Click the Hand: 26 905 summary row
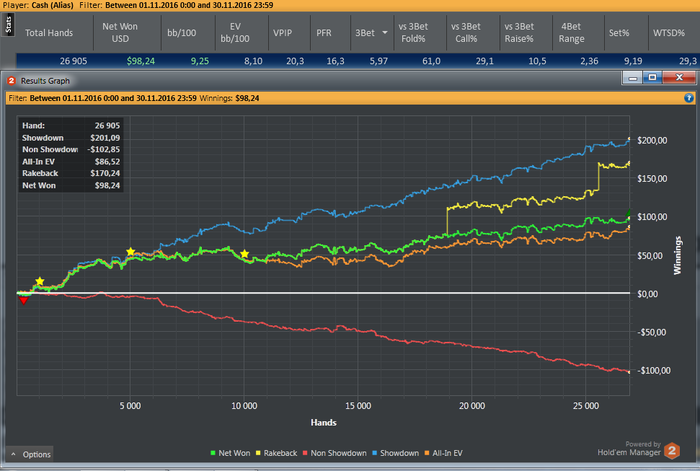The width and height of the screenshot is (700, 471). (71, 126)
